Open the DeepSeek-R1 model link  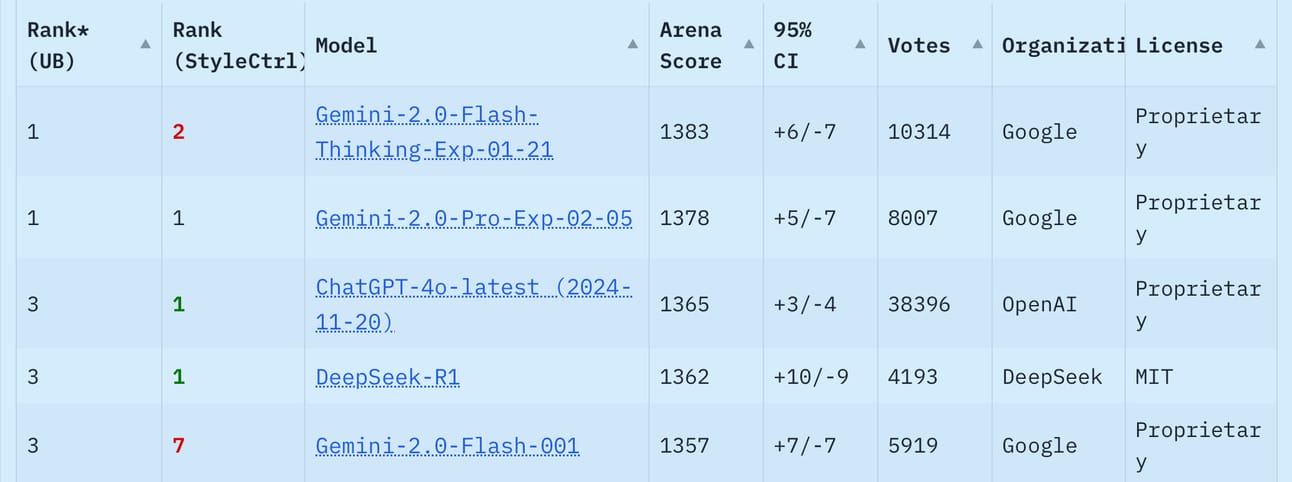(388, 377)
